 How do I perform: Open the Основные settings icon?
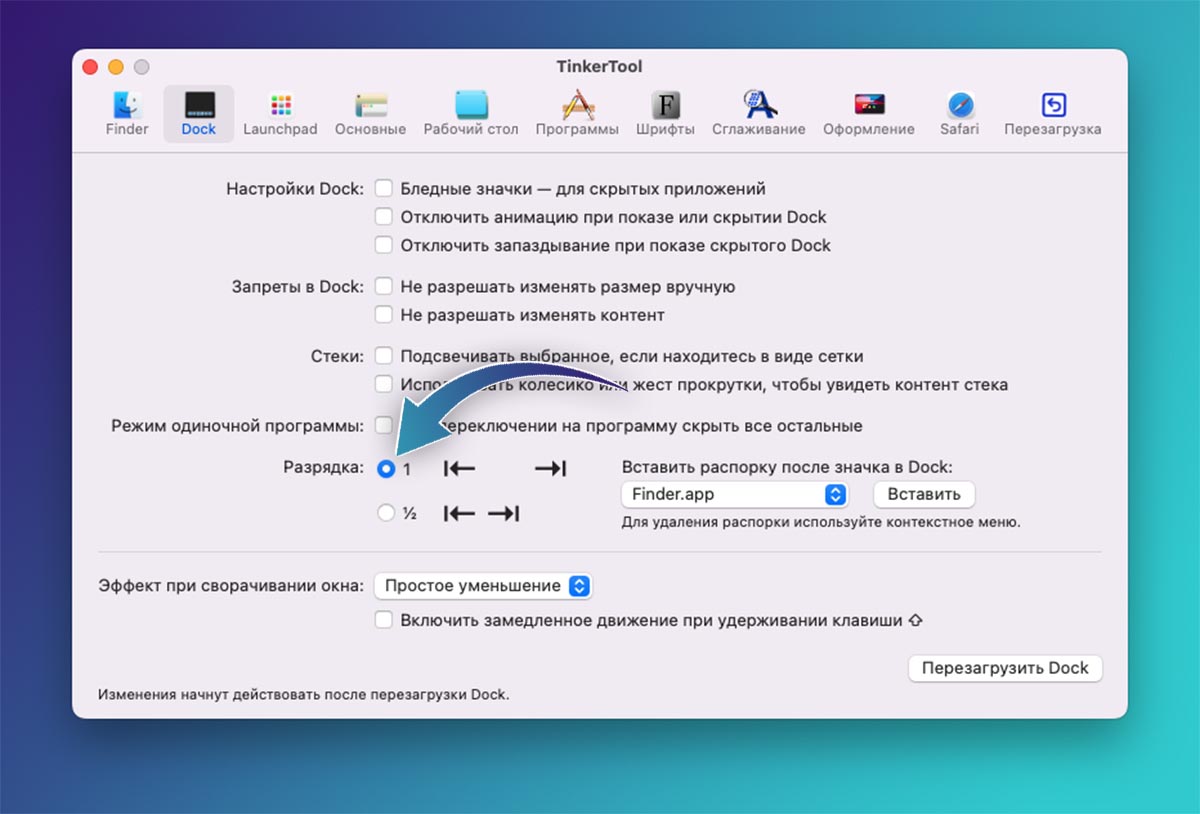click(370, 105)
